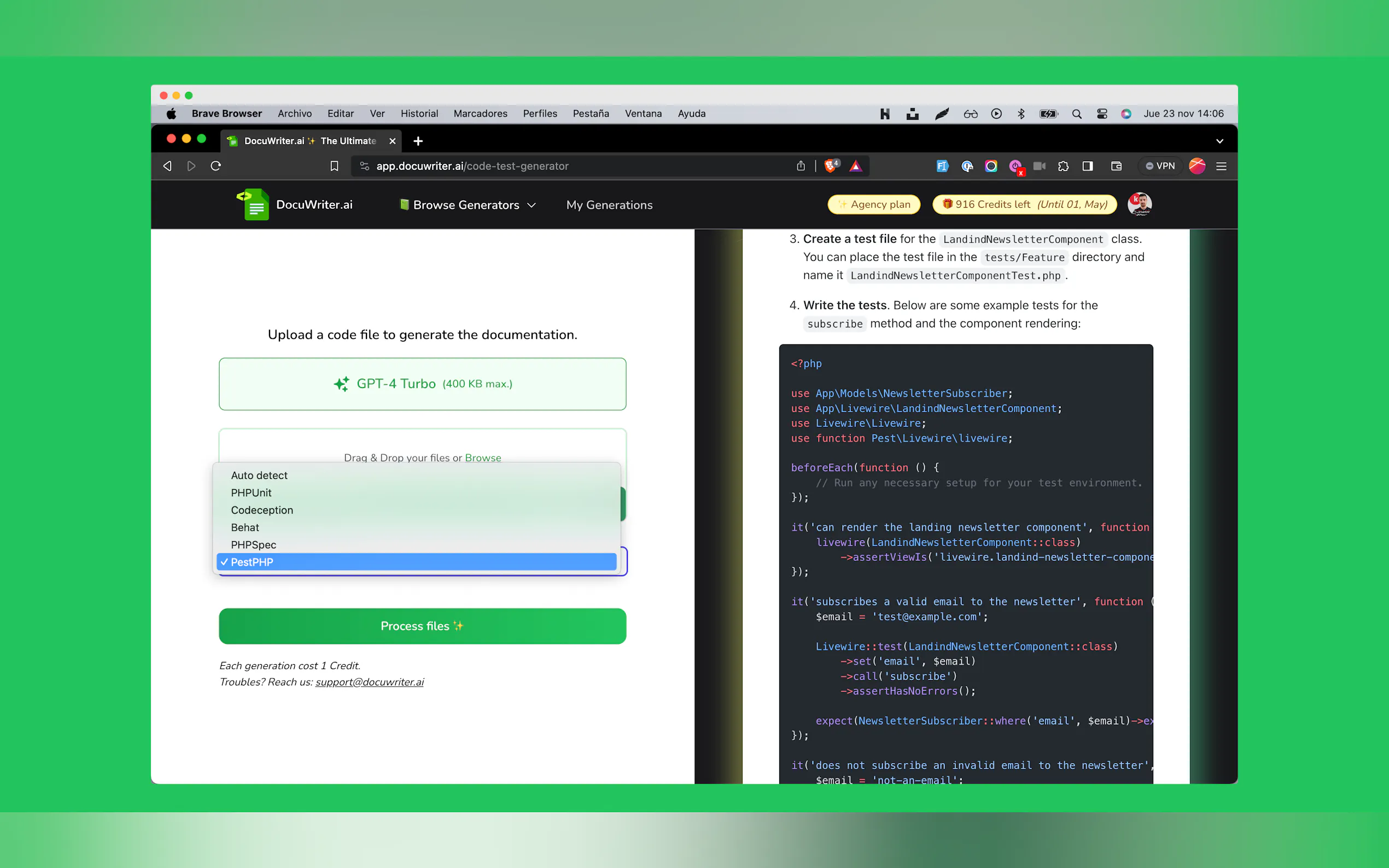Screen dimensions: 1389x868
Task: Open the Brave Wallet icon
Action: click(x=1116, y=166)
